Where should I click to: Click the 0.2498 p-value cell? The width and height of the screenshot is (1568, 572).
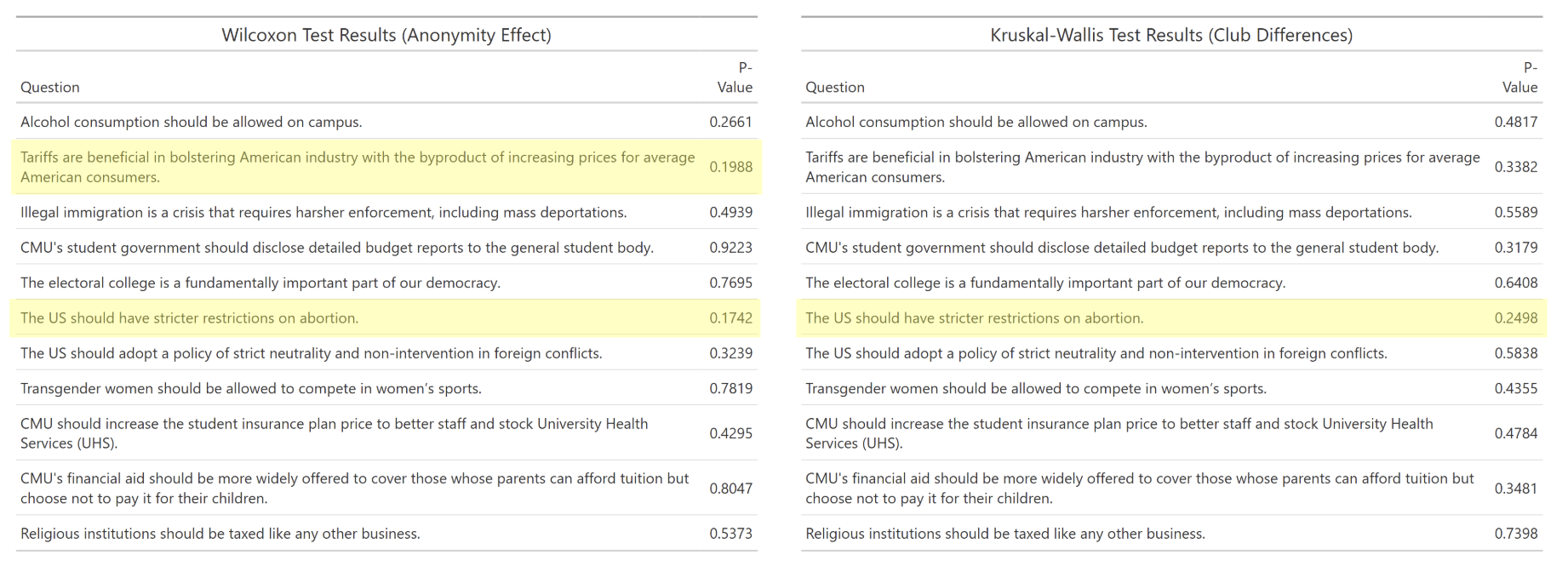1516,317
